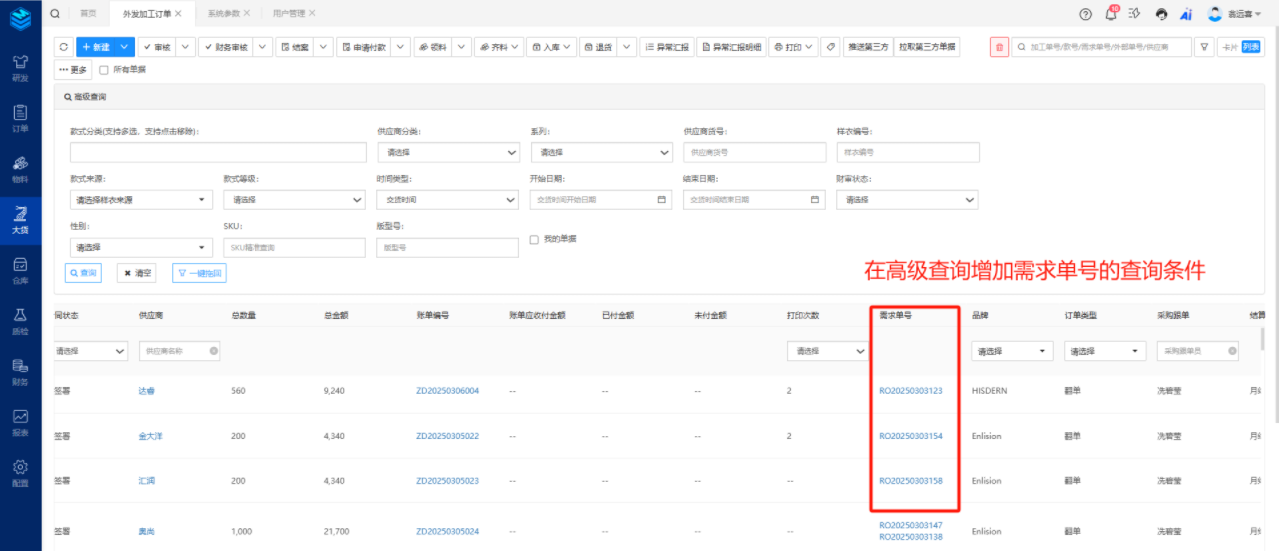This screenshot has height=551, width=1279.
Task: Tick the 我的单据 checkbox
Action: tap(534, 240)
